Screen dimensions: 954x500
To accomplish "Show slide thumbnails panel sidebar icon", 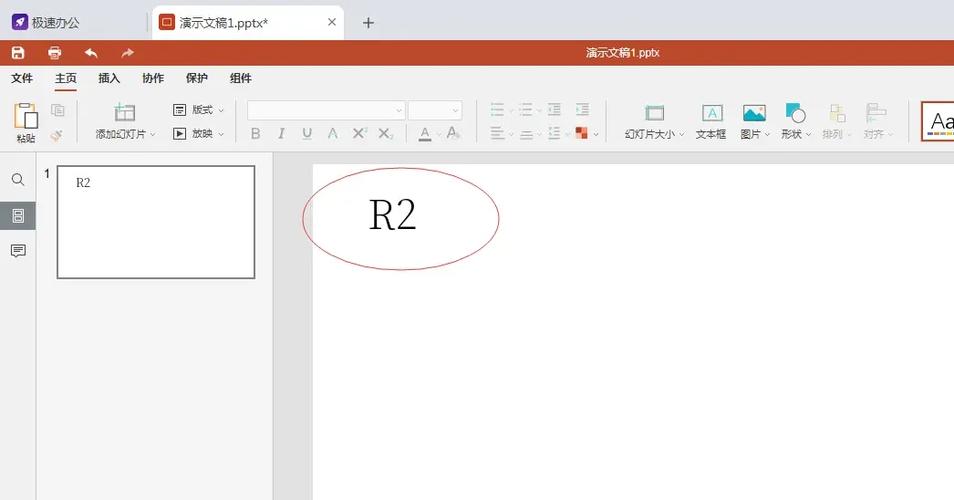I will click(x=18, y=215).
